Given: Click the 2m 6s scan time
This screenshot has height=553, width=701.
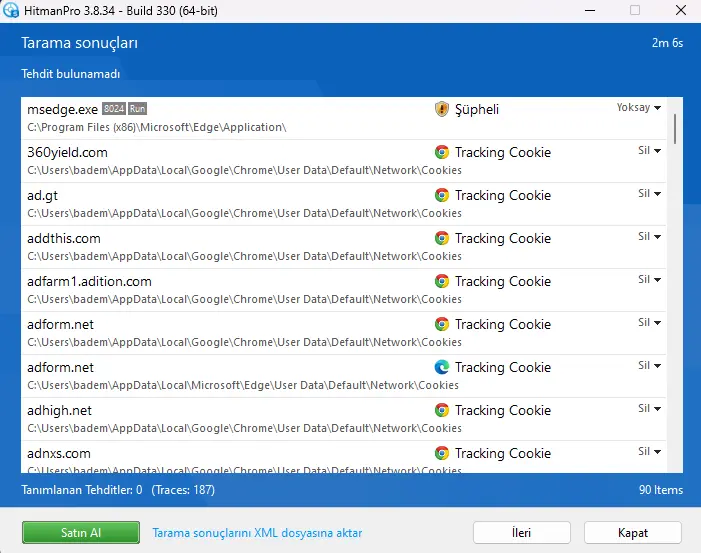Looking at the screenshot, I should [x=667, y=43].
